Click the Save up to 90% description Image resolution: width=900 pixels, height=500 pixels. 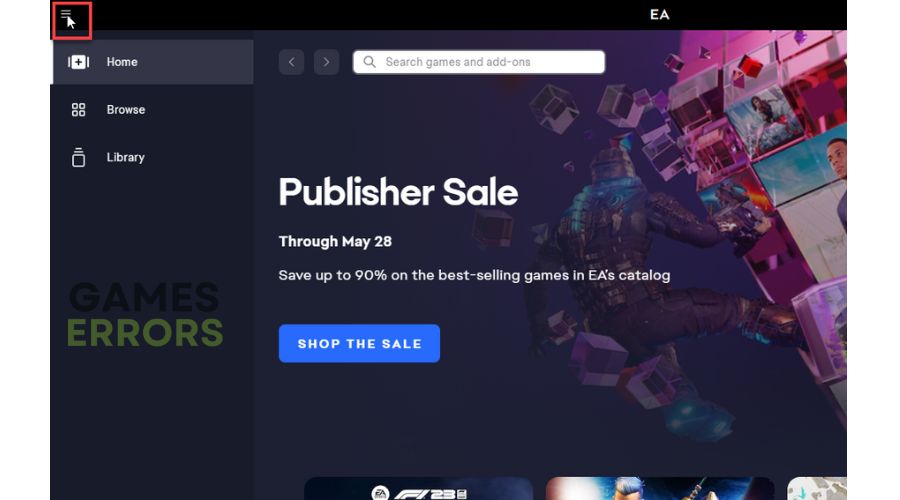click(x=474, y=276)
